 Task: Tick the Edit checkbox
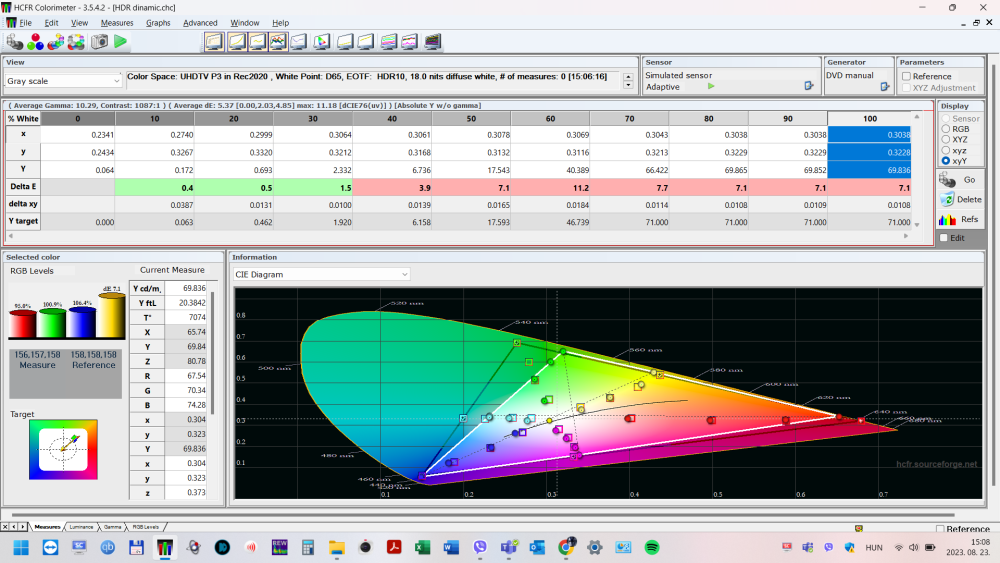pos(943,237)
